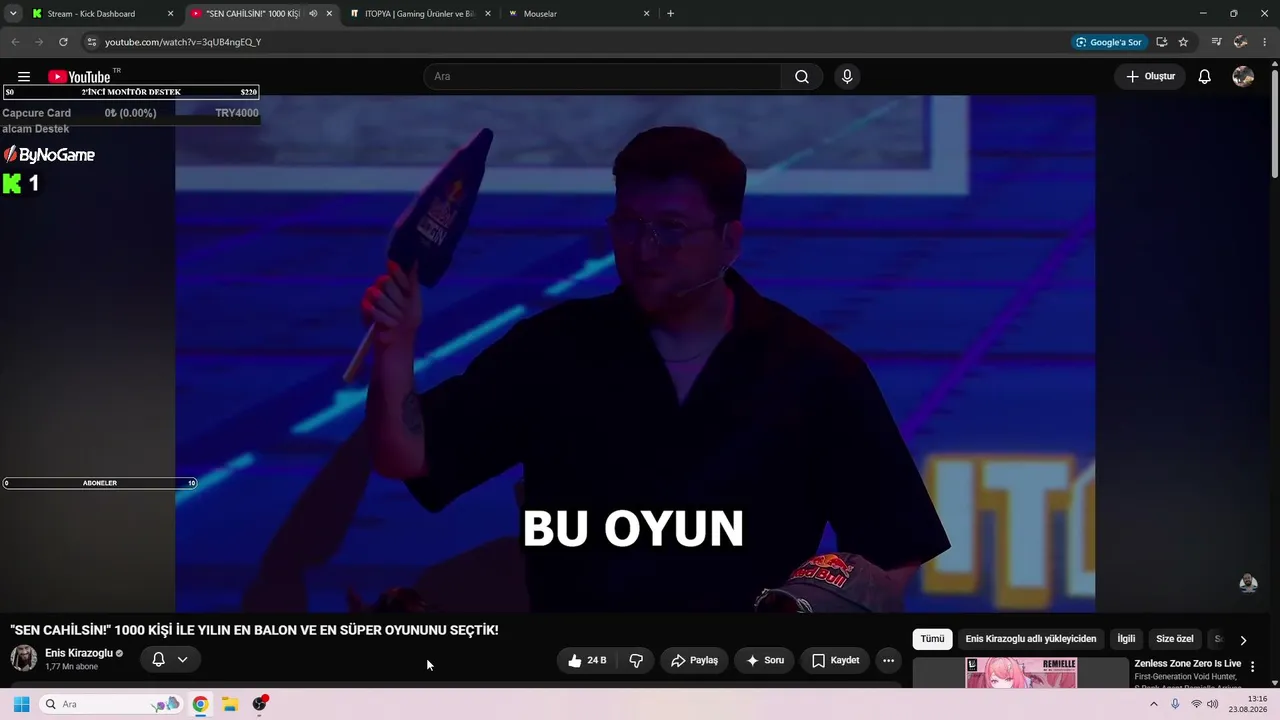
Task: Close the Mouselar tab
Action: 646,14
